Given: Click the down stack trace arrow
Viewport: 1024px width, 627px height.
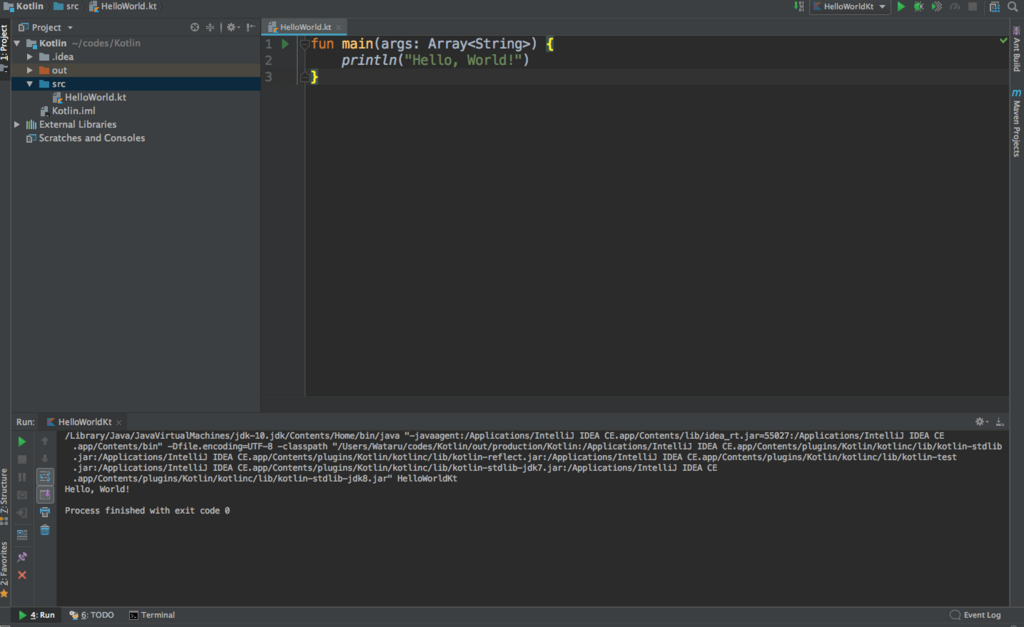Looking at the screenshot, I should click(x=44, y=459).
